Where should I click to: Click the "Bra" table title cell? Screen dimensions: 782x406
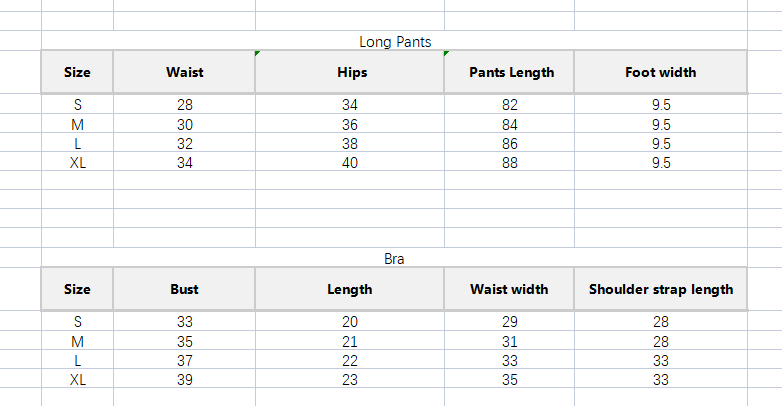tap(394, 259)
